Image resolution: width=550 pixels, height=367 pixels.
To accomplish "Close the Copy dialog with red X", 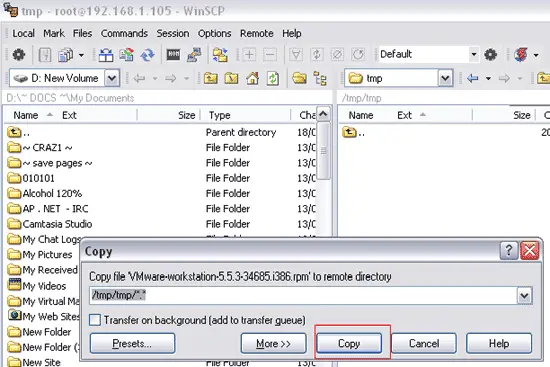I will tap(530, 251).
